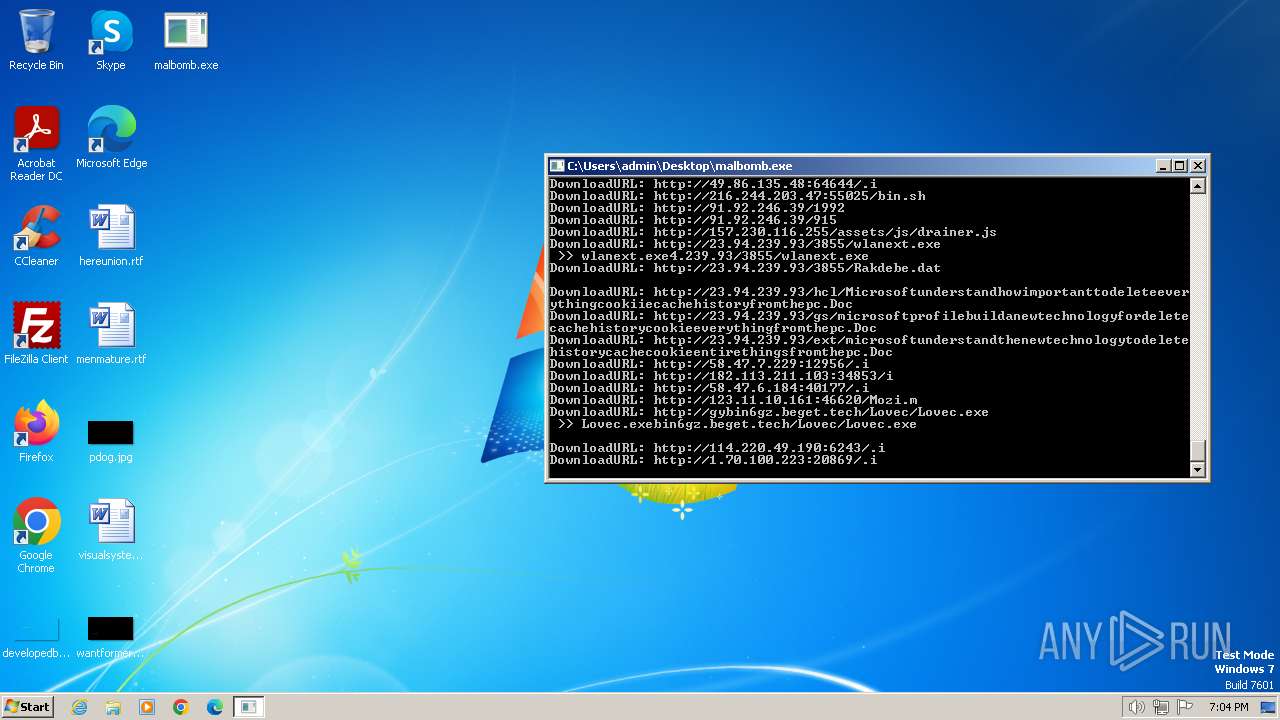Open File Explorer from the taskbar

tap(113, 707)
